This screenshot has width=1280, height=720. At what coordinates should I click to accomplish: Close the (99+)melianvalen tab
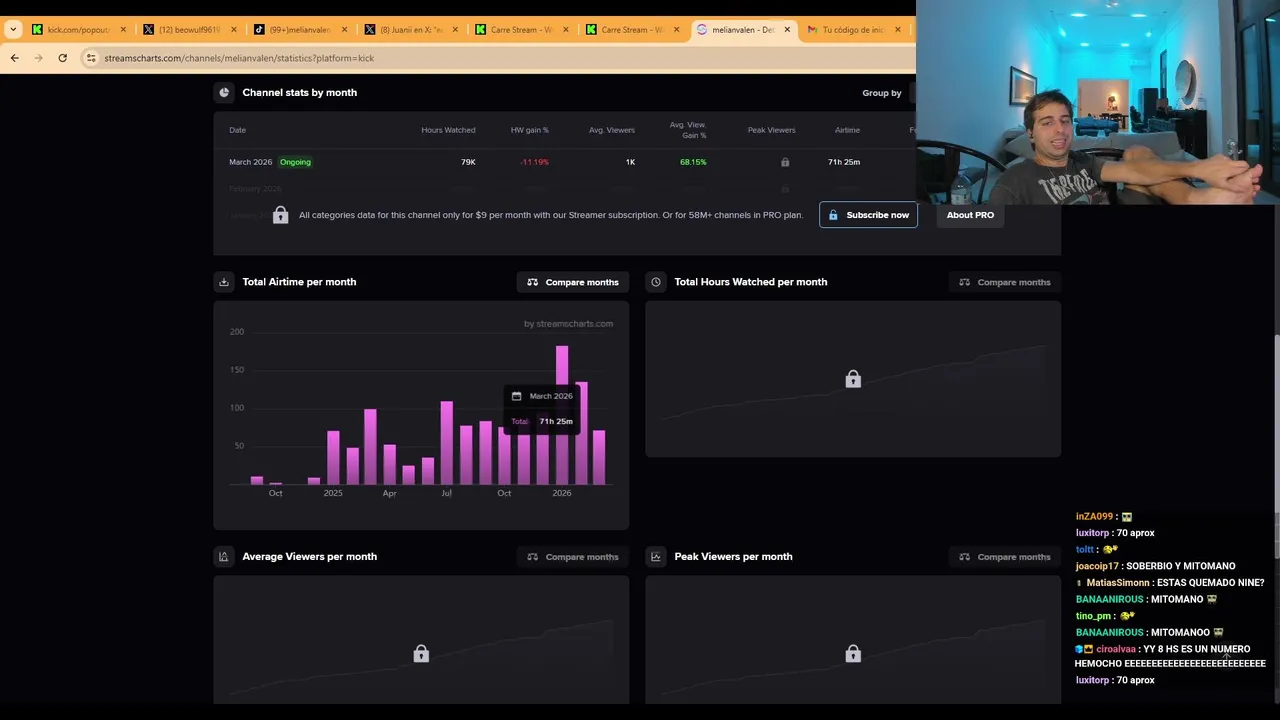(x=344, y=30)
